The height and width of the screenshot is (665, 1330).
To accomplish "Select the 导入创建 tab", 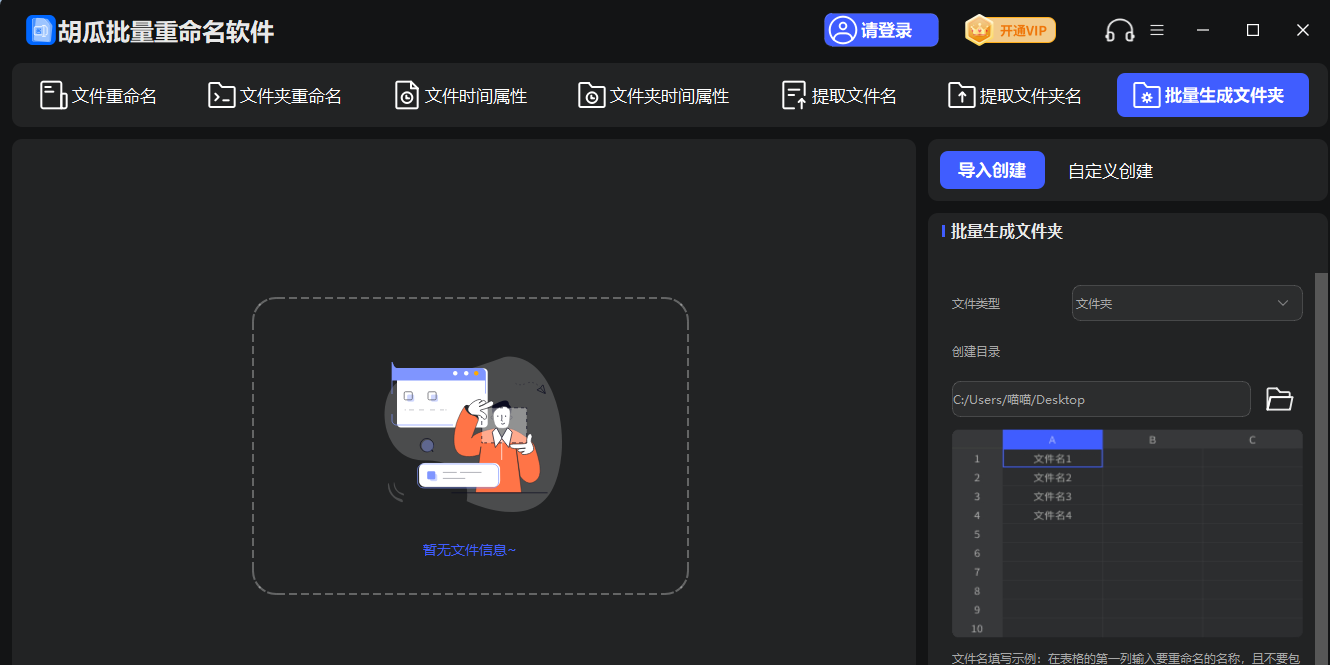I will point(992,170).
